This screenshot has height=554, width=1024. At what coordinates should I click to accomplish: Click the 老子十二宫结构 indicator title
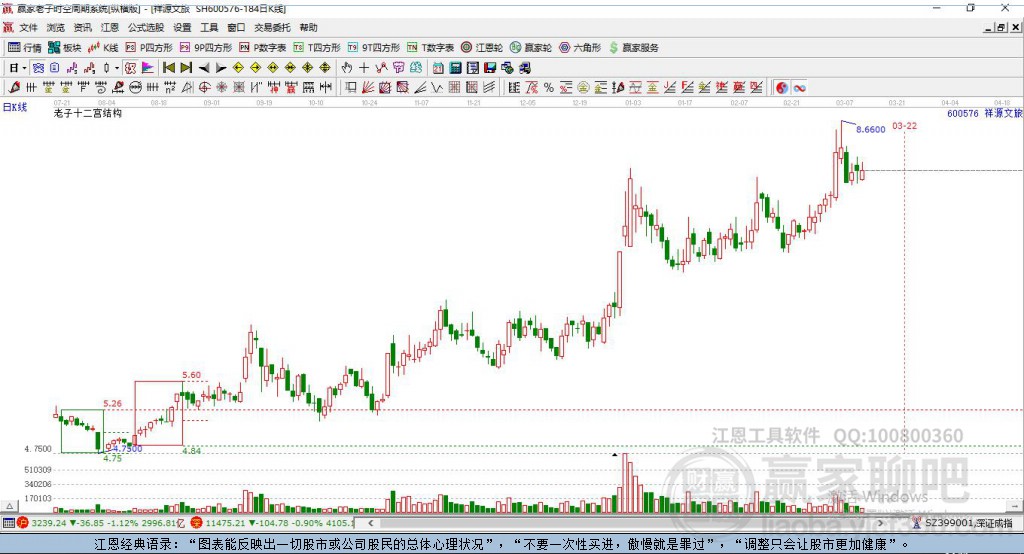click(x=88, y=113)
